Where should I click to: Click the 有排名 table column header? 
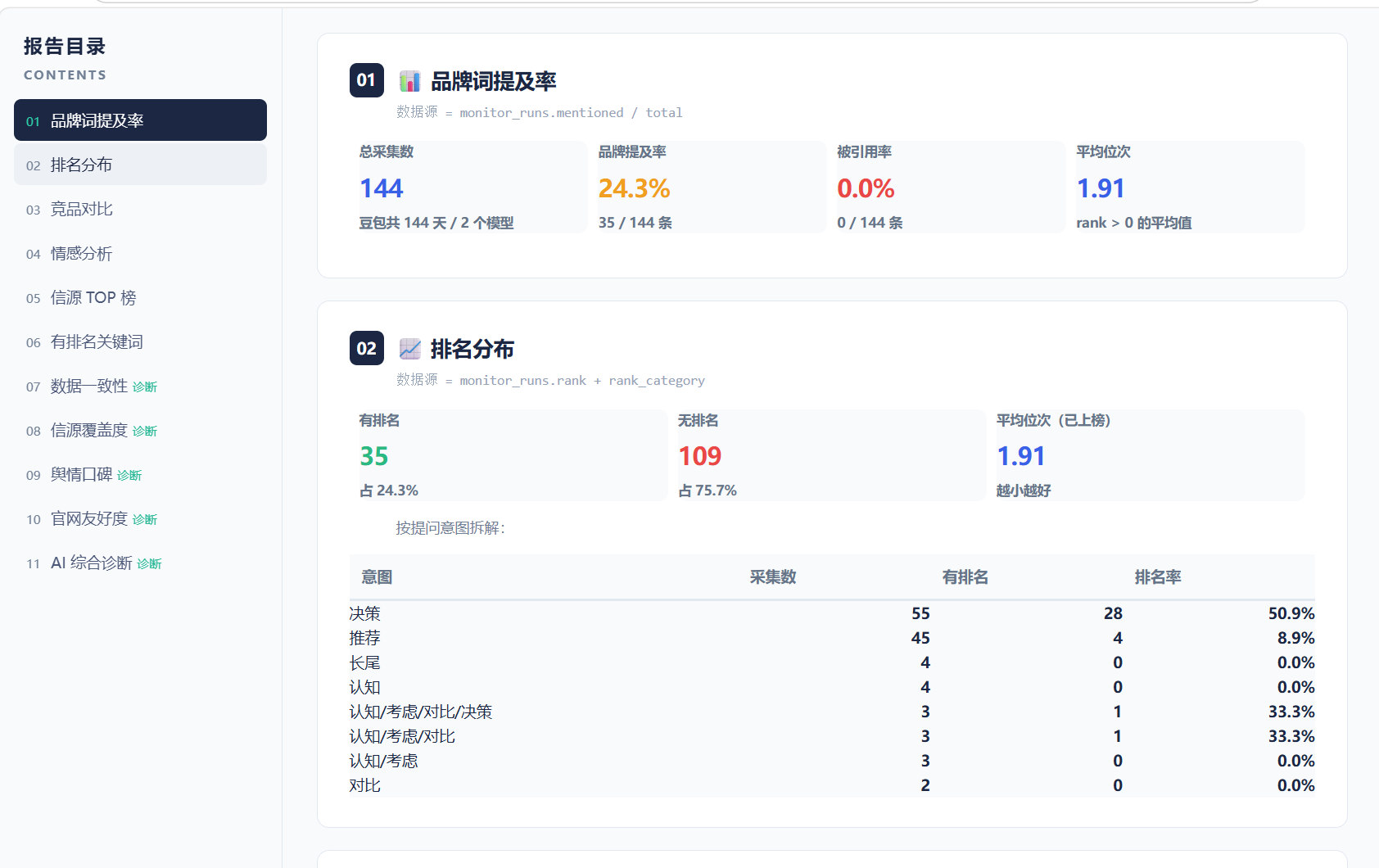(965, 577)
